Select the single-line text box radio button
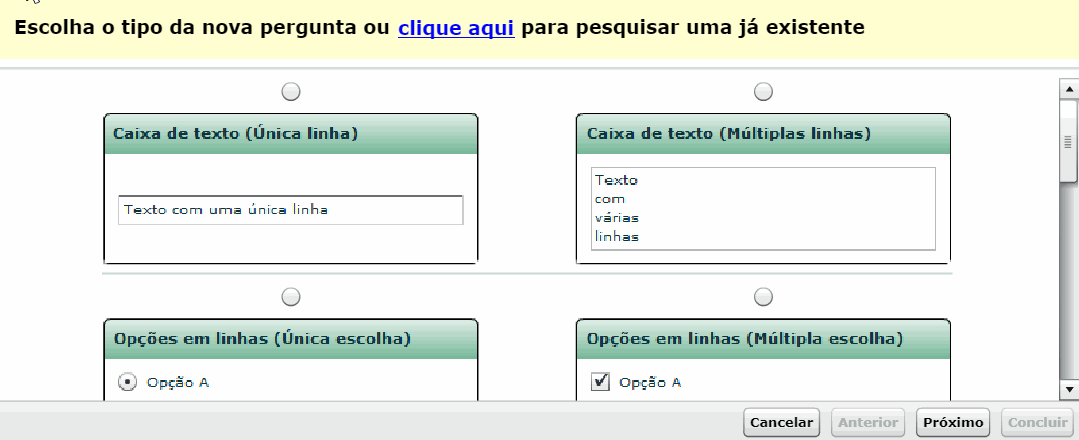 click(x=291, y=92)
